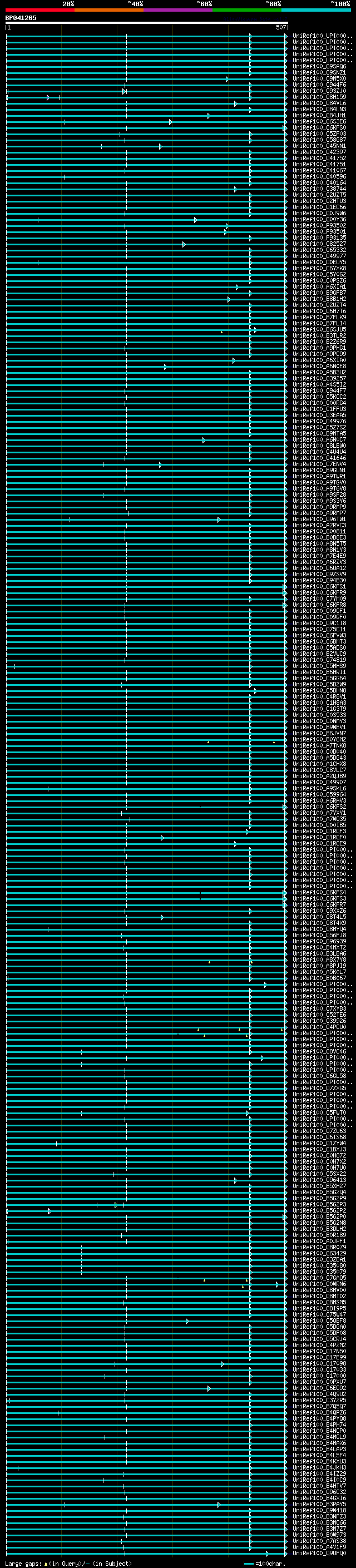Select the UniRef100_Q6KFS0 label
This screenshot has height=1568, width=356.
[319, 127]
